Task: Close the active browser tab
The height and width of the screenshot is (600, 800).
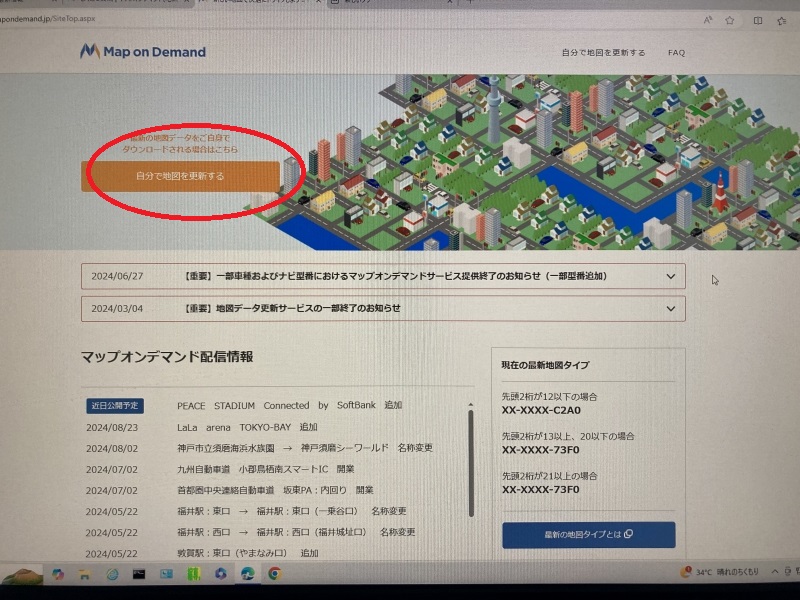Action: [x=317, y=2]
